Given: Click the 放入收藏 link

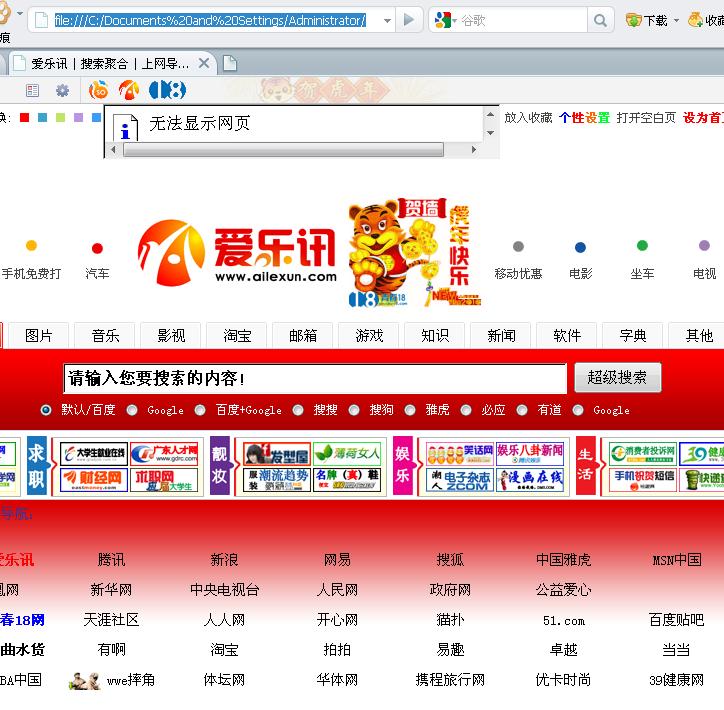Looking at the screenshot, I should [528, 118].
